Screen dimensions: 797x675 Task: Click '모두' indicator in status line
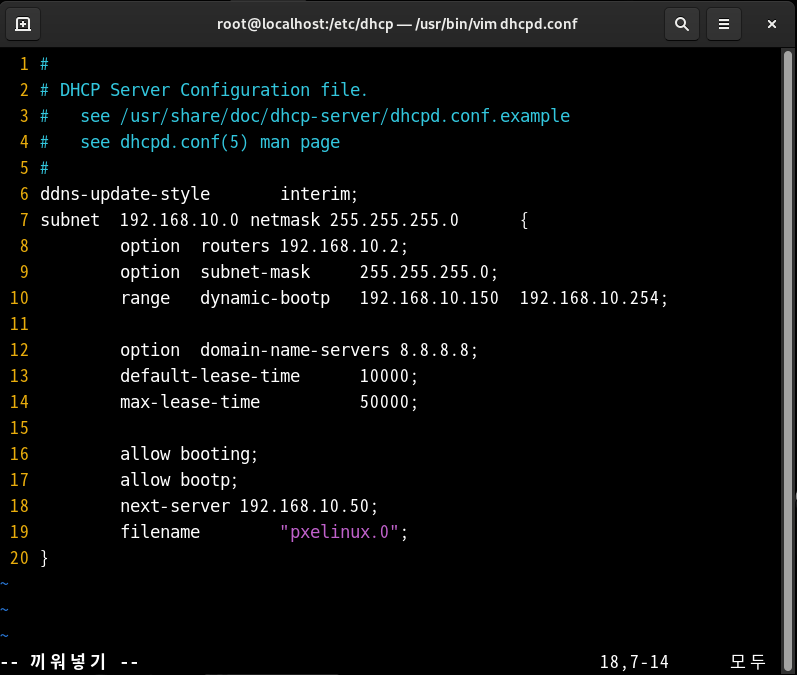pyautogui.click(x=748, y=662)
